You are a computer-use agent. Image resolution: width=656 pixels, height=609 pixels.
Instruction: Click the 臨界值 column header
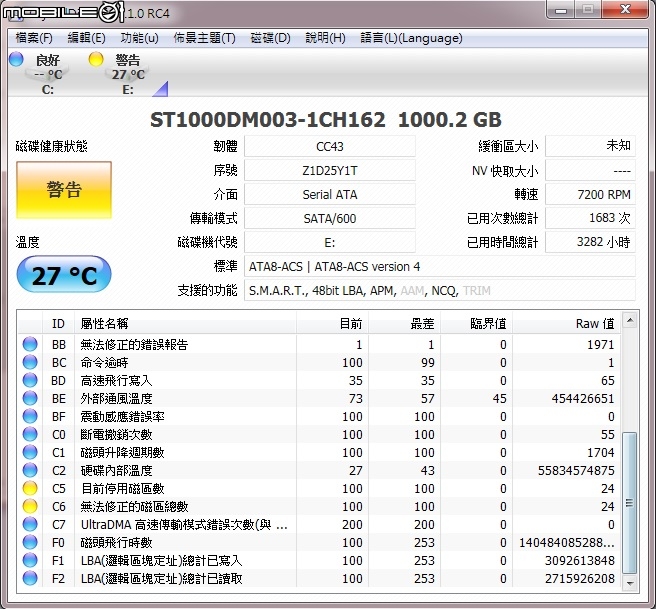[477, 323]
